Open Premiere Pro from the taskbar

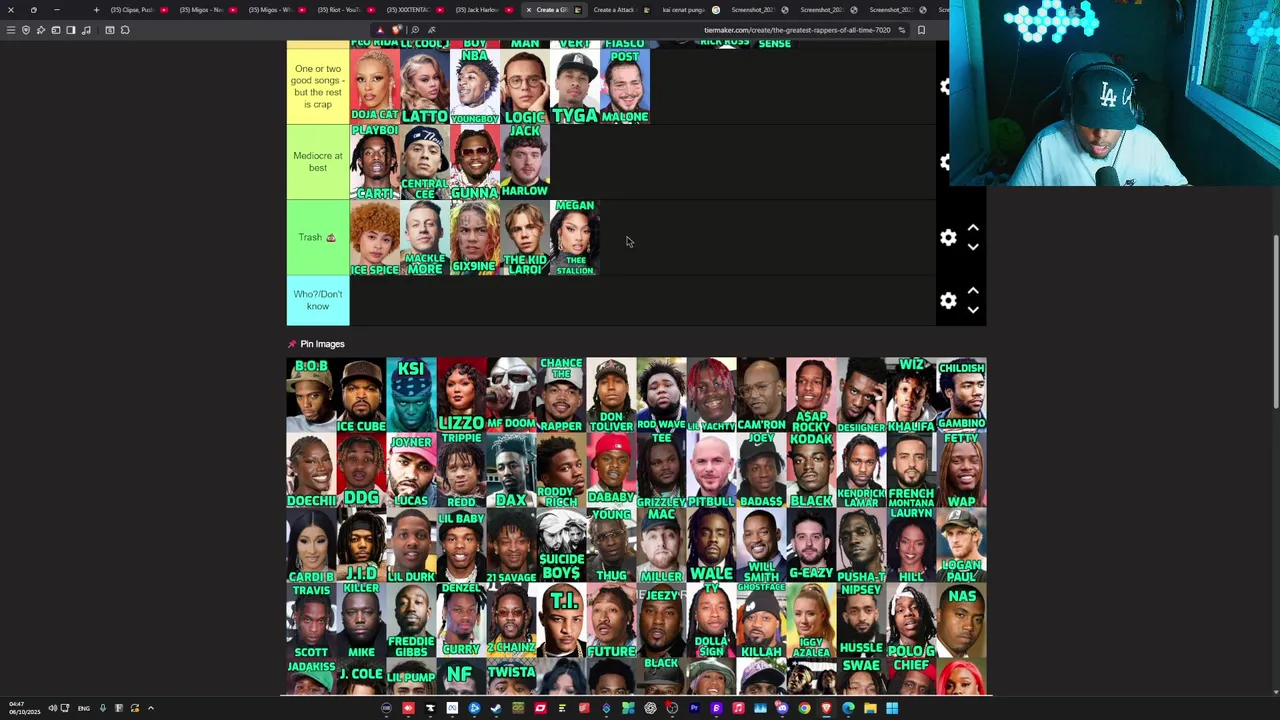pos(694,709)
